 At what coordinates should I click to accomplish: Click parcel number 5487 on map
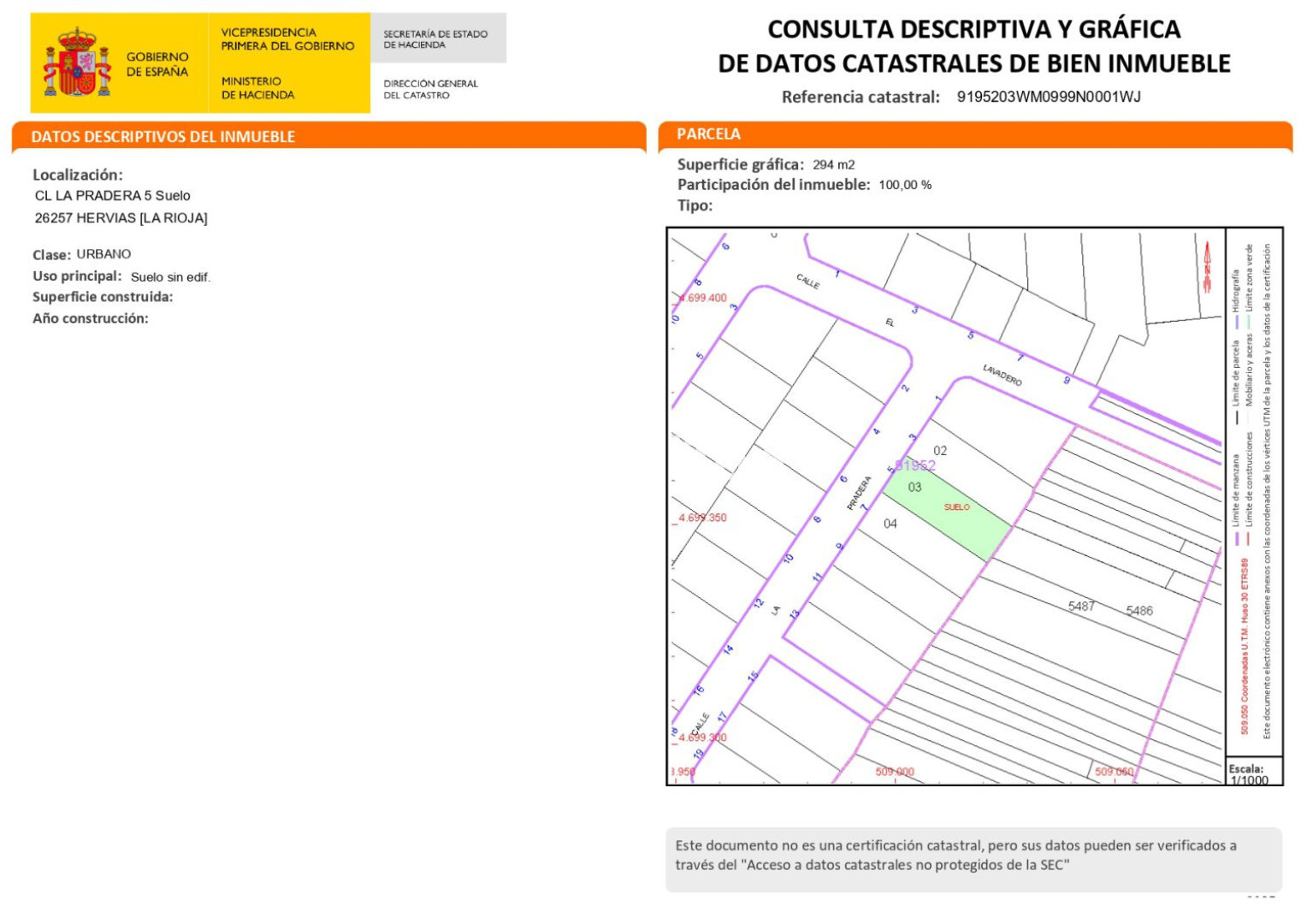click(x=1081, y=606)
